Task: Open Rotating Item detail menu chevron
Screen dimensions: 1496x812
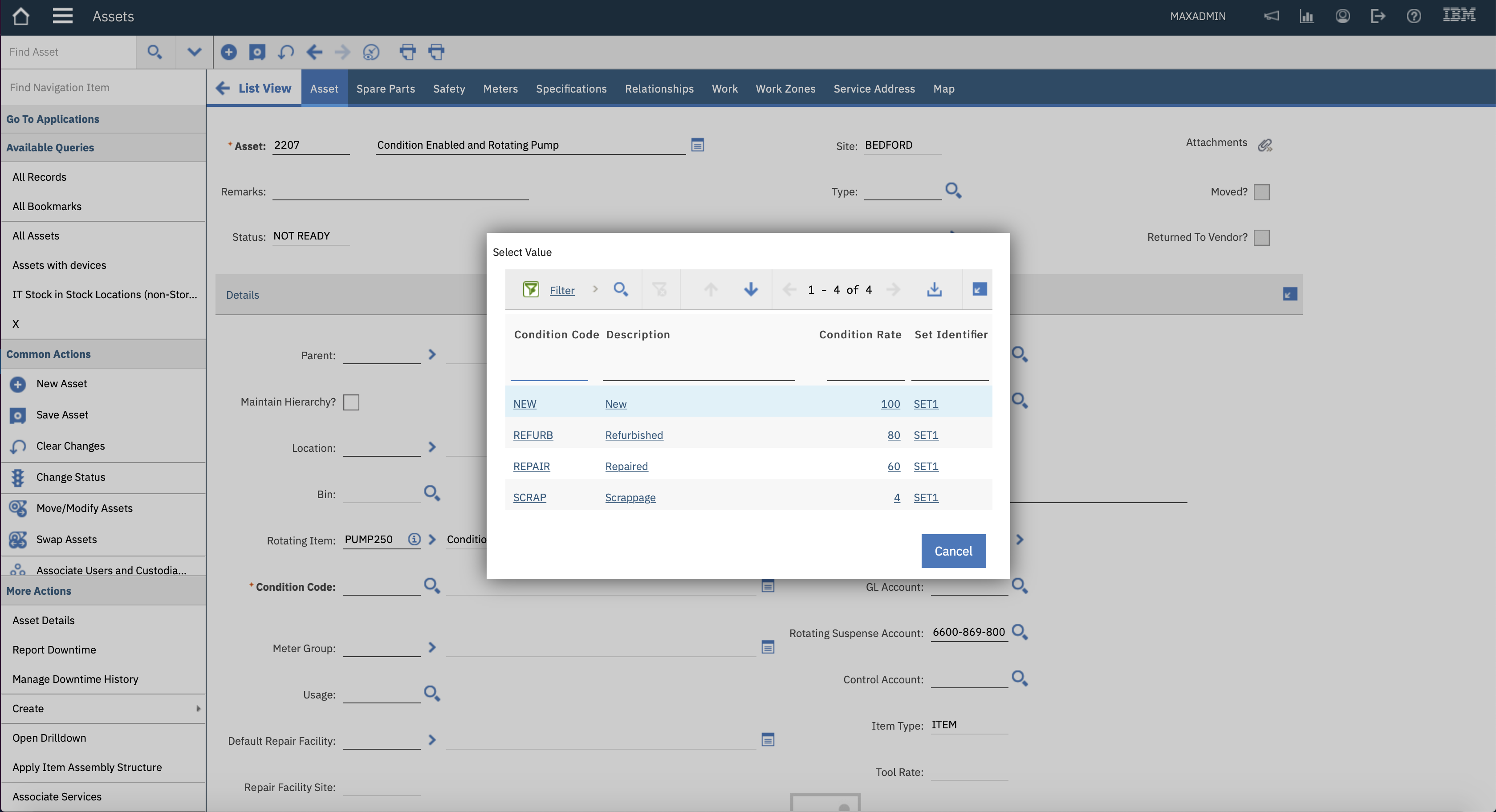Action: tap(432, 540)
